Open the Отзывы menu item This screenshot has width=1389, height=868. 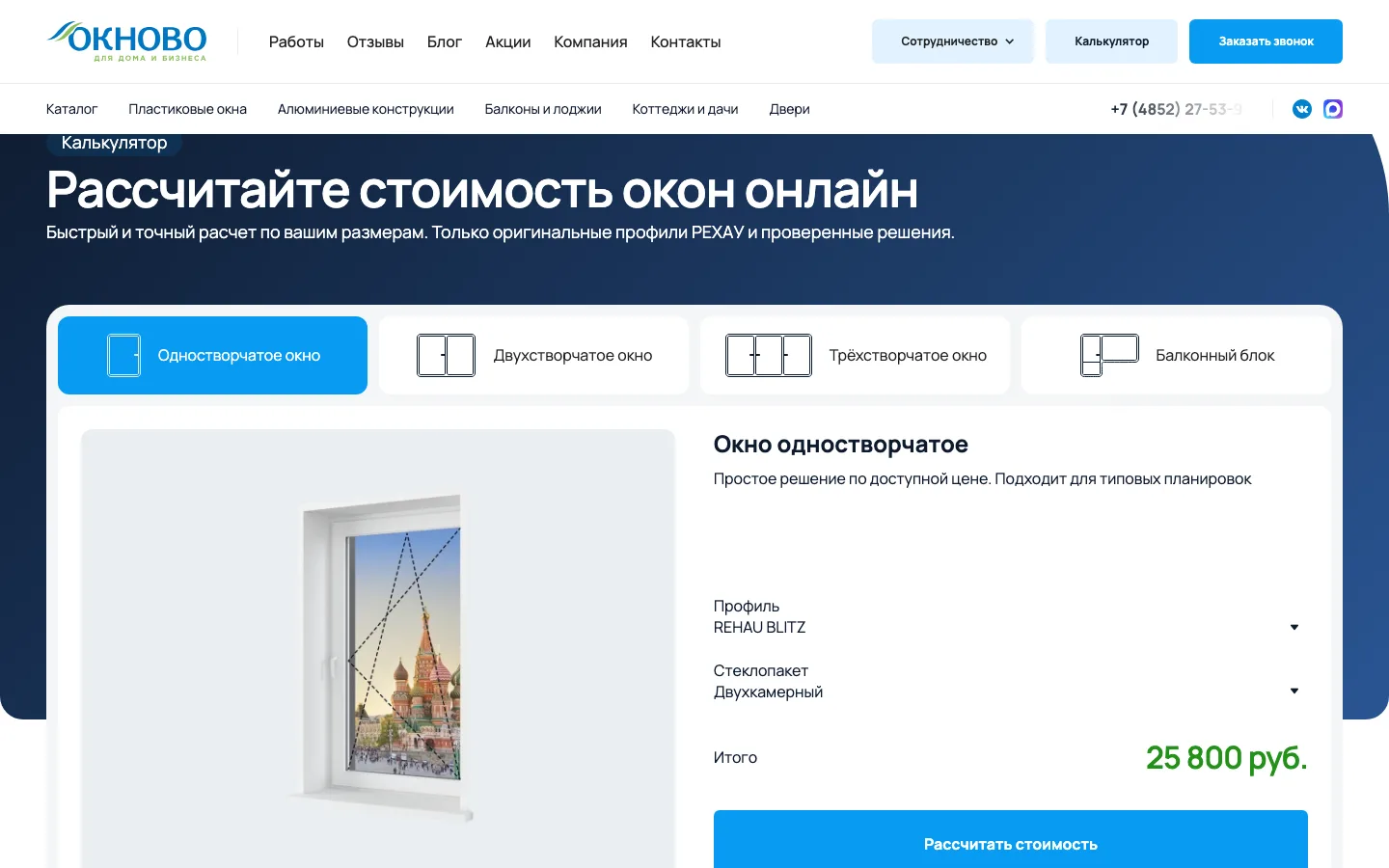375,41
